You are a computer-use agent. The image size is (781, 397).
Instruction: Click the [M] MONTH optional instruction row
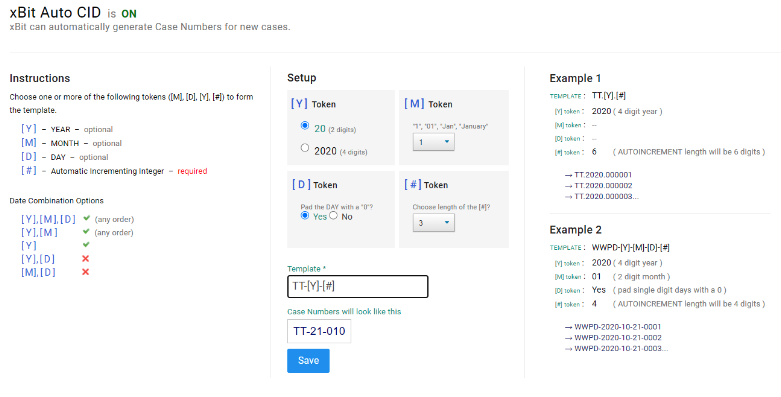pyautogui.click(x=71, y=143)
